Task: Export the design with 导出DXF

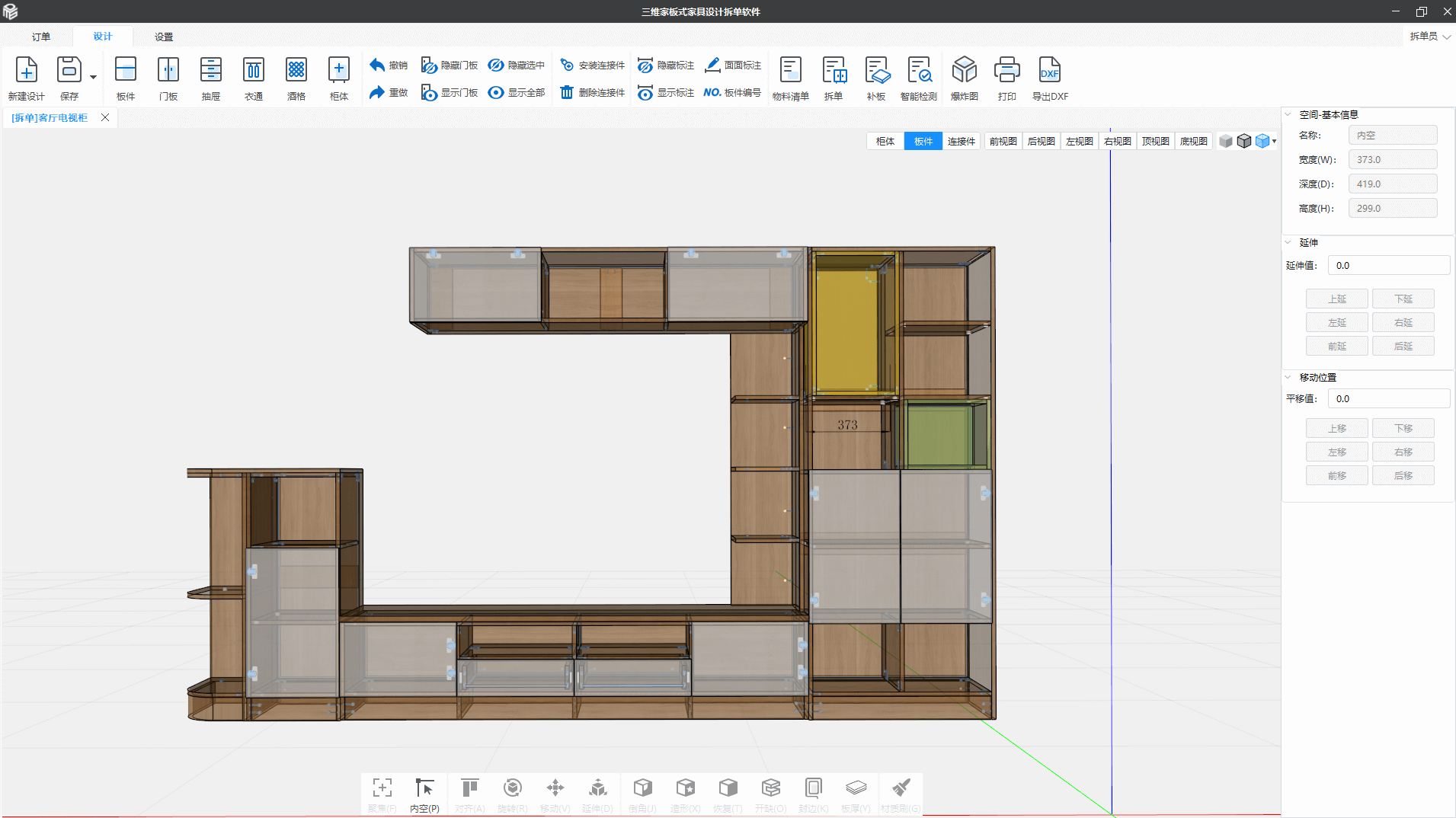Action: pos(1049,71)
